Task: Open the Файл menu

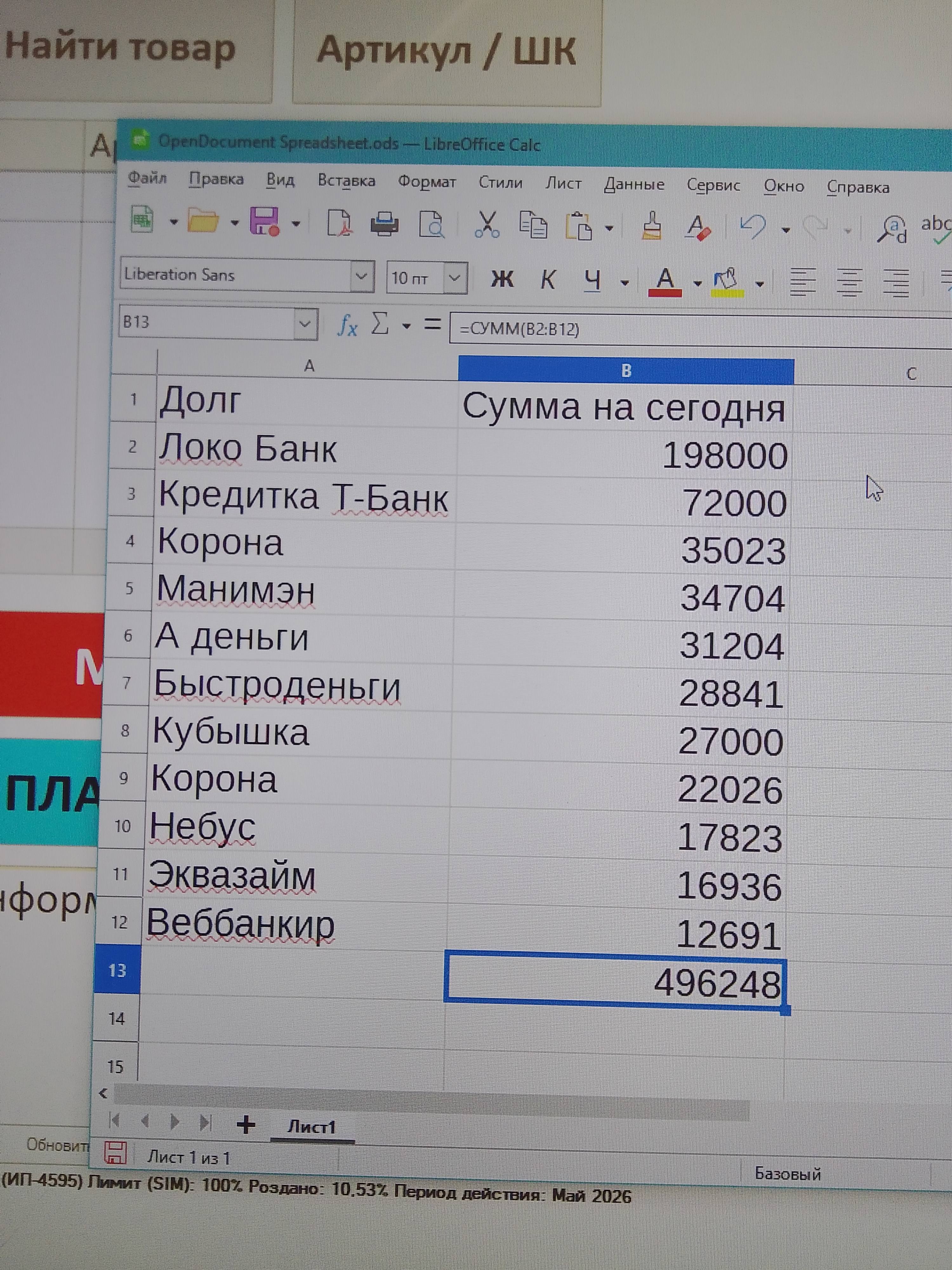Action: (147, 178)
